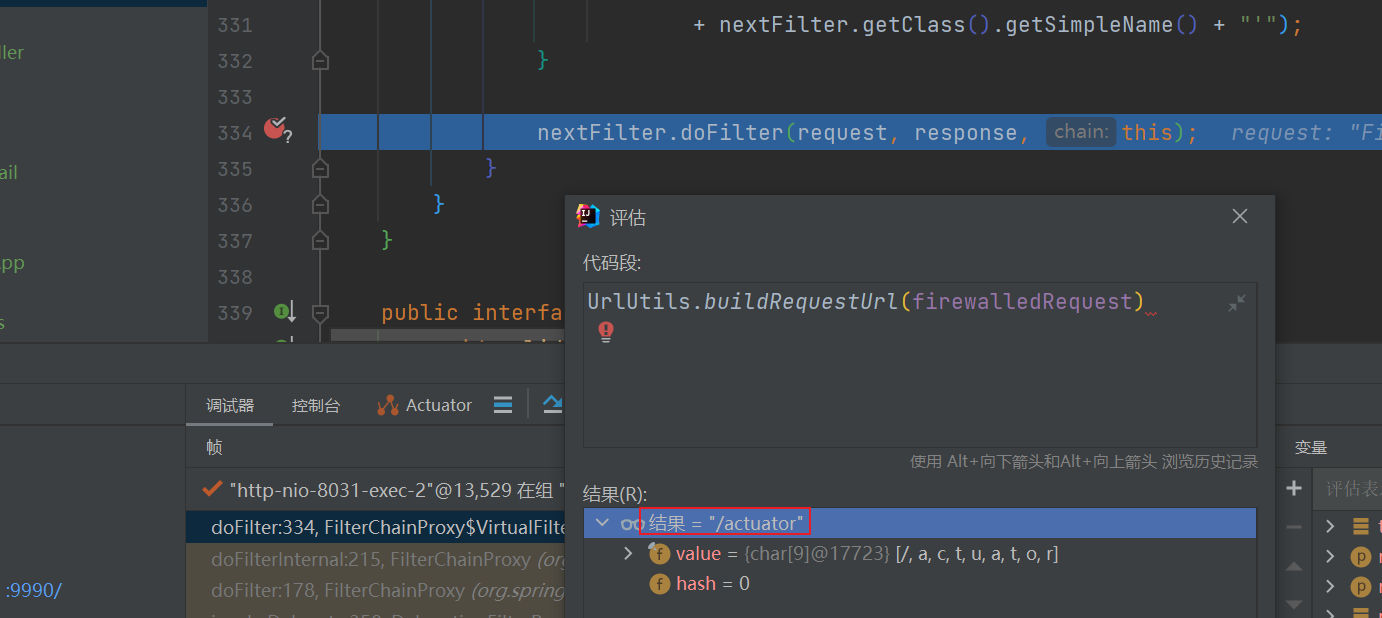Select the hash = 0 row
1382x618 pixels.
920,584
